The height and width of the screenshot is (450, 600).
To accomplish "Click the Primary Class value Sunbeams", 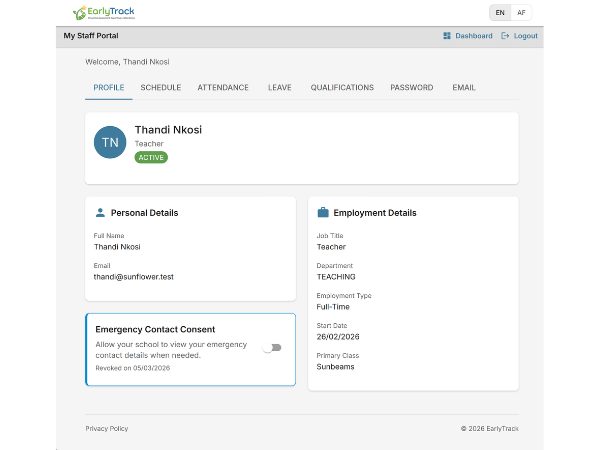I will (335, 367).
